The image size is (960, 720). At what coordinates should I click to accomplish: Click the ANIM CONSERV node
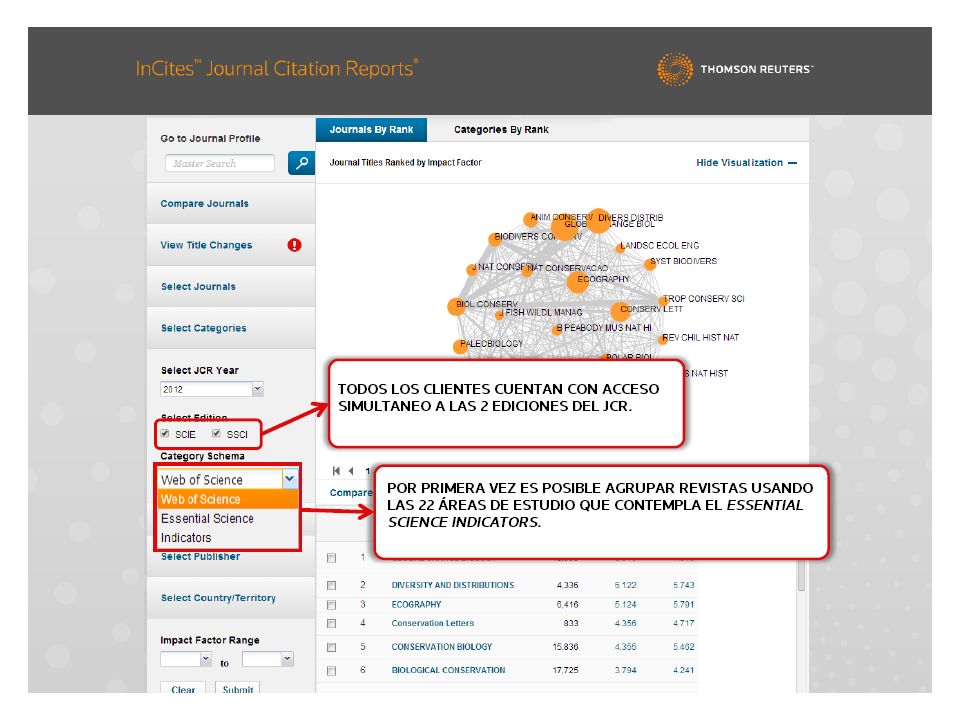click(x=531, y=219)
